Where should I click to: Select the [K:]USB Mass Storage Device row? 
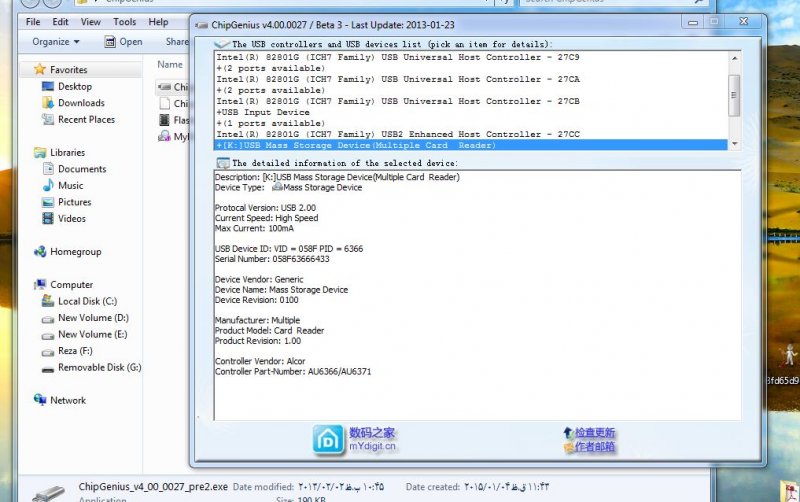point(470,145)
